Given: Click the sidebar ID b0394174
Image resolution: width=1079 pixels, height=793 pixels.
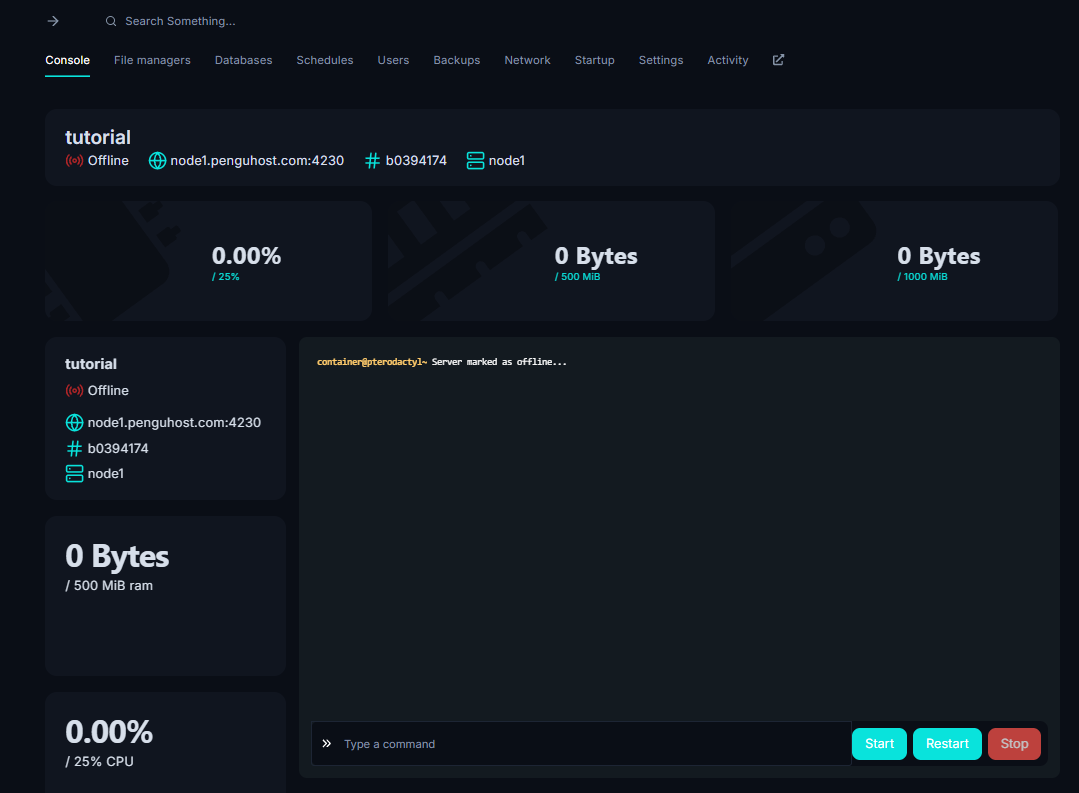Looking at the screenshot, I should pyautogui.click(x=118, y=448).
